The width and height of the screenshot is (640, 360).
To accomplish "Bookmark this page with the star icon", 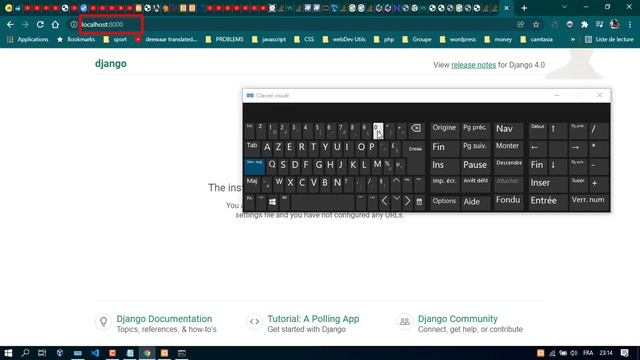I will pos(536,24).
